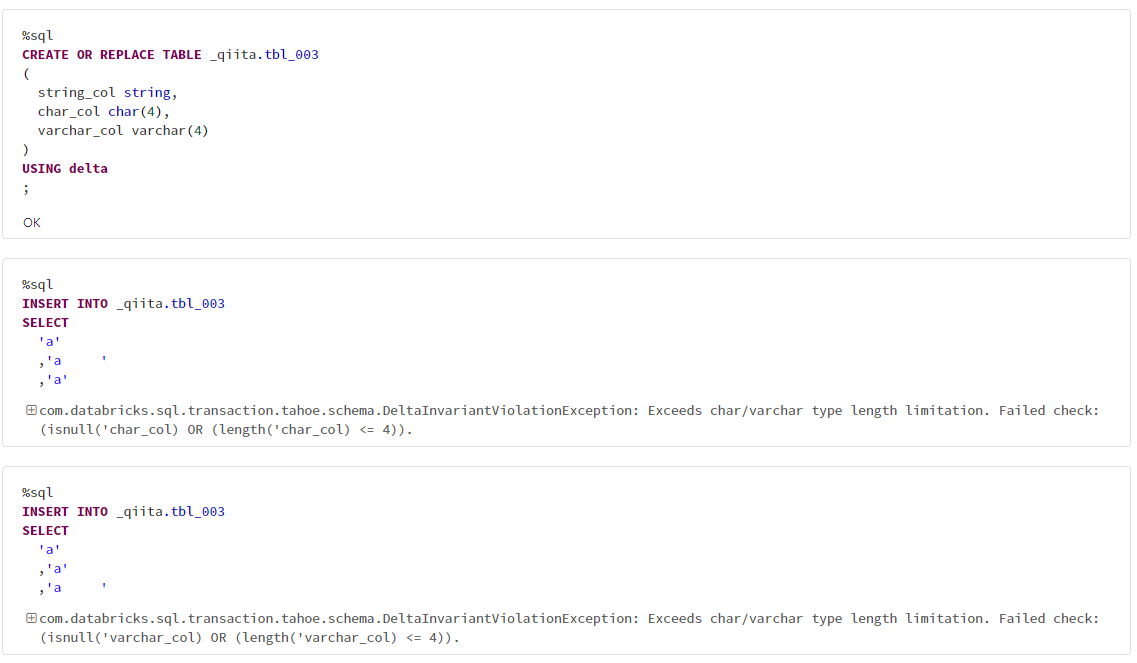Click the OK output under the CREATE TABLE cell

coord(31,222)
